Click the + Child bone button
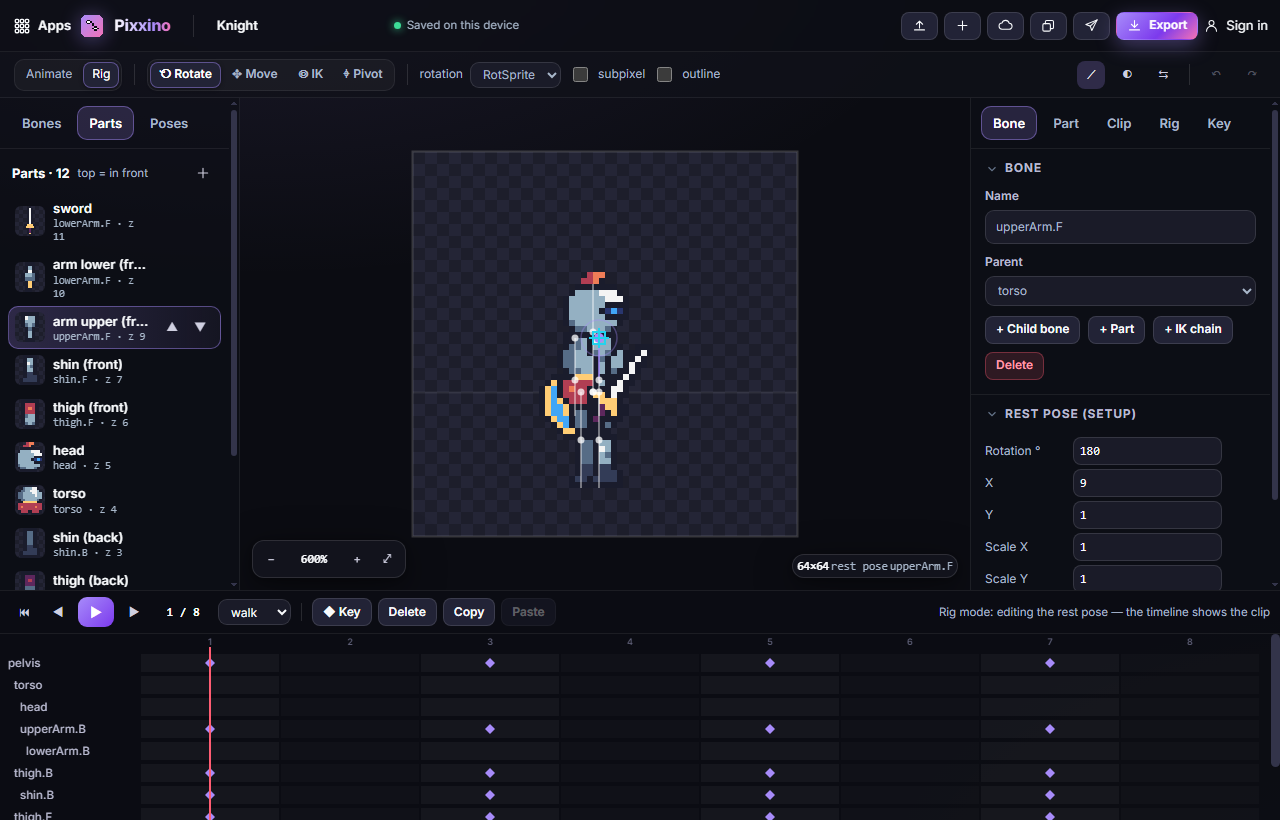The image size is (1280, 820). click(1032, 330)
